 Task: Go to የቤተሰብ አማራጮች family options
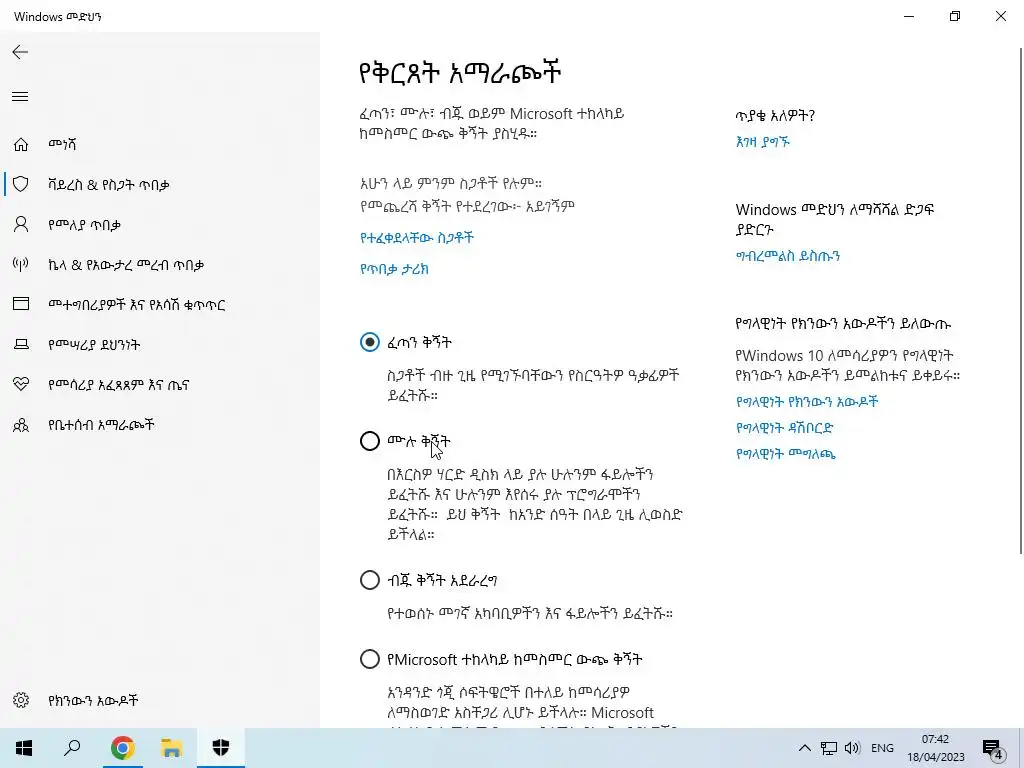tap(101, 425)
